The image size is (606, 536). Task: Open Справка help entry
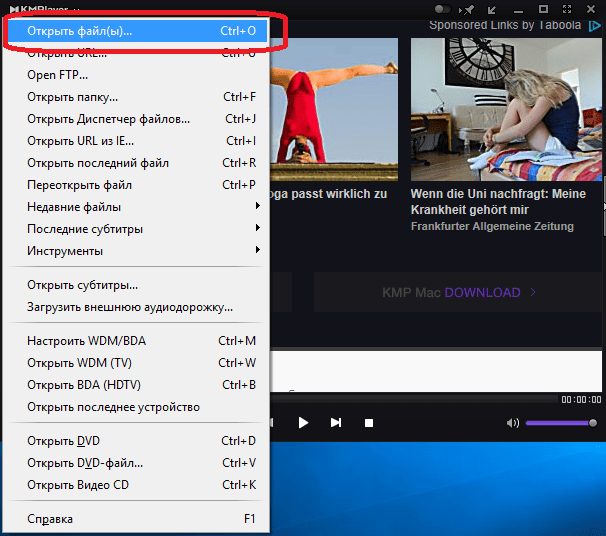[138, 519]
